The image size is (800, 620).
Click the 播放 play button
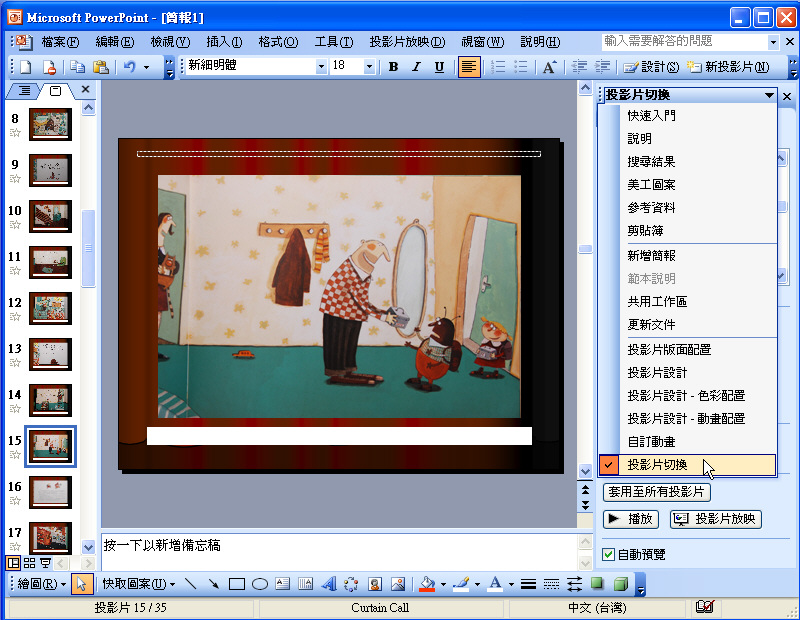tap(631, 519)
